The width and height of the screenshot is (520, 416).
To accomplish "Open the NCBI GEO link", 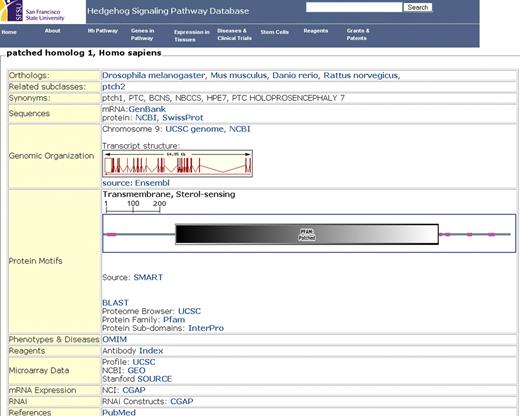I will pos(136,370).
